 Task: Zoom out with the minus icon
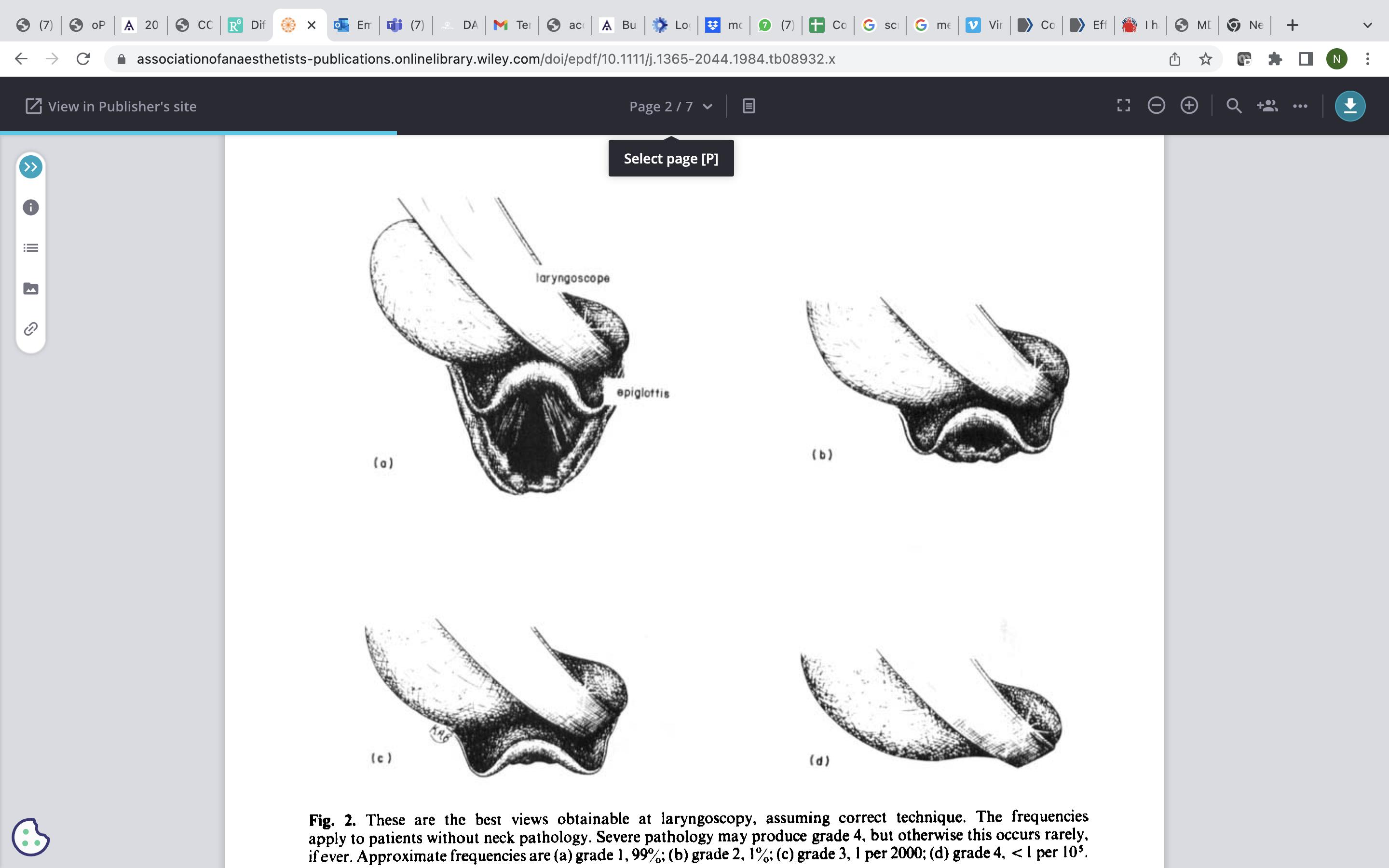[1156, 106]
